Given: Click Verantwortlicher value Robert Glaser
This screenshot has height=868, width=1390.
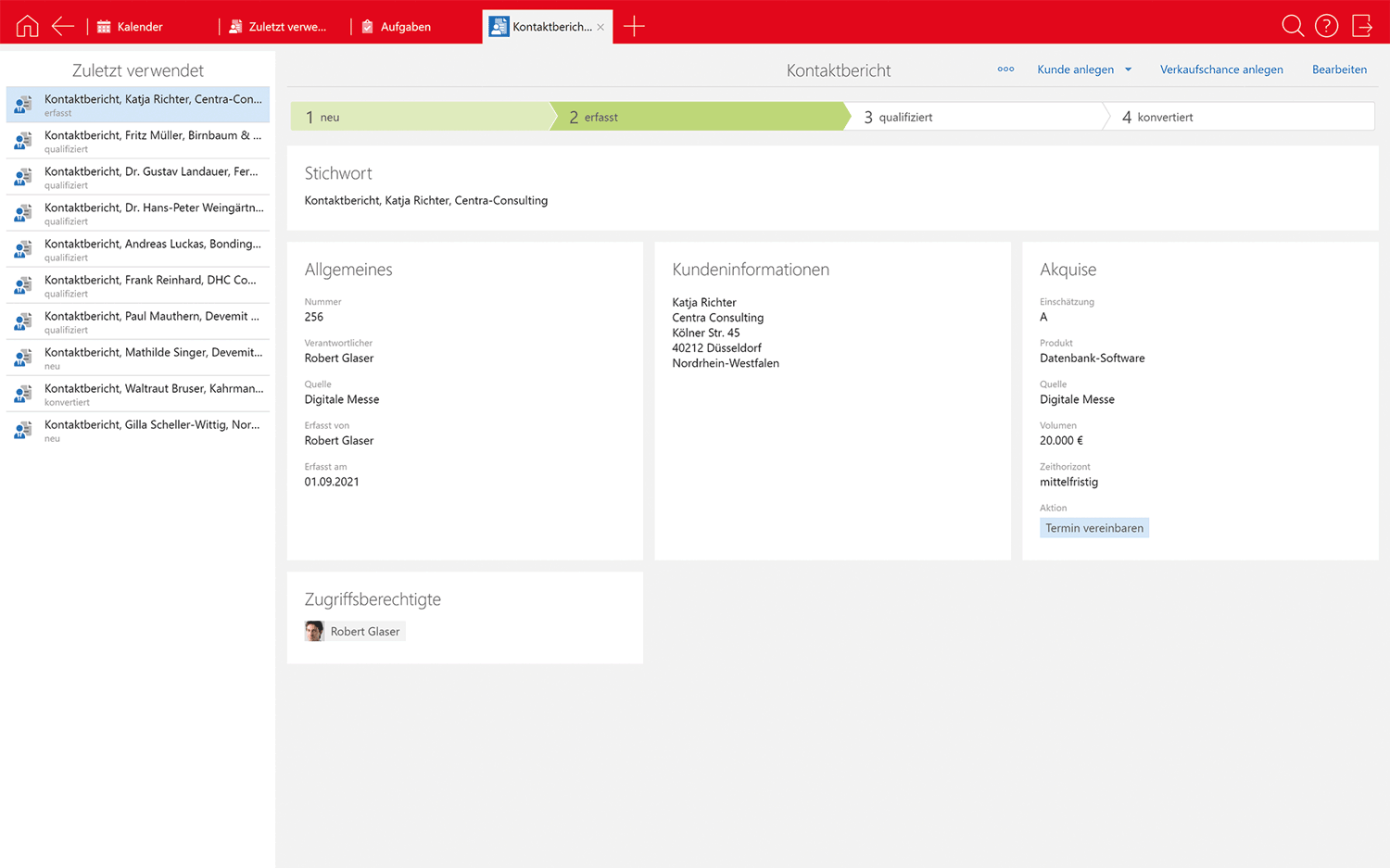Looking at the screenshot, I should 339,359.
